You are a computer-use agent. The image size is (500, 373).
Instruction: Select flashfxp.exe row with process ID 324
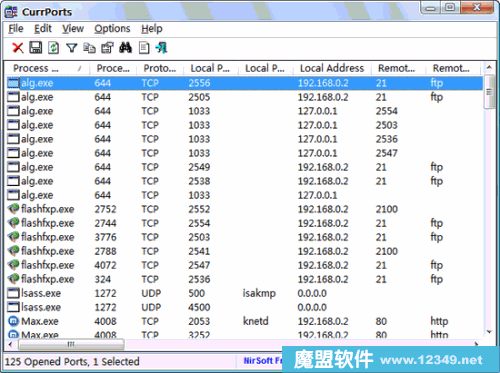245,279
